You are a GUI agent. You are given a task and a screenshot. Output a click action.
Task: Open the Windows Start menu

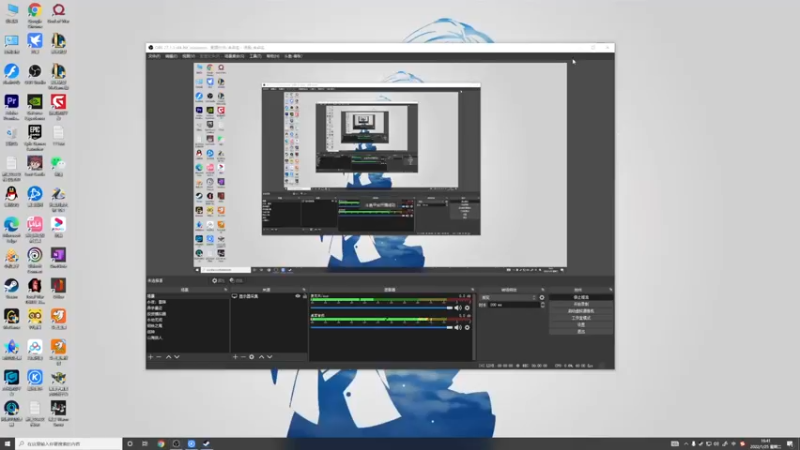click(7, 444)
